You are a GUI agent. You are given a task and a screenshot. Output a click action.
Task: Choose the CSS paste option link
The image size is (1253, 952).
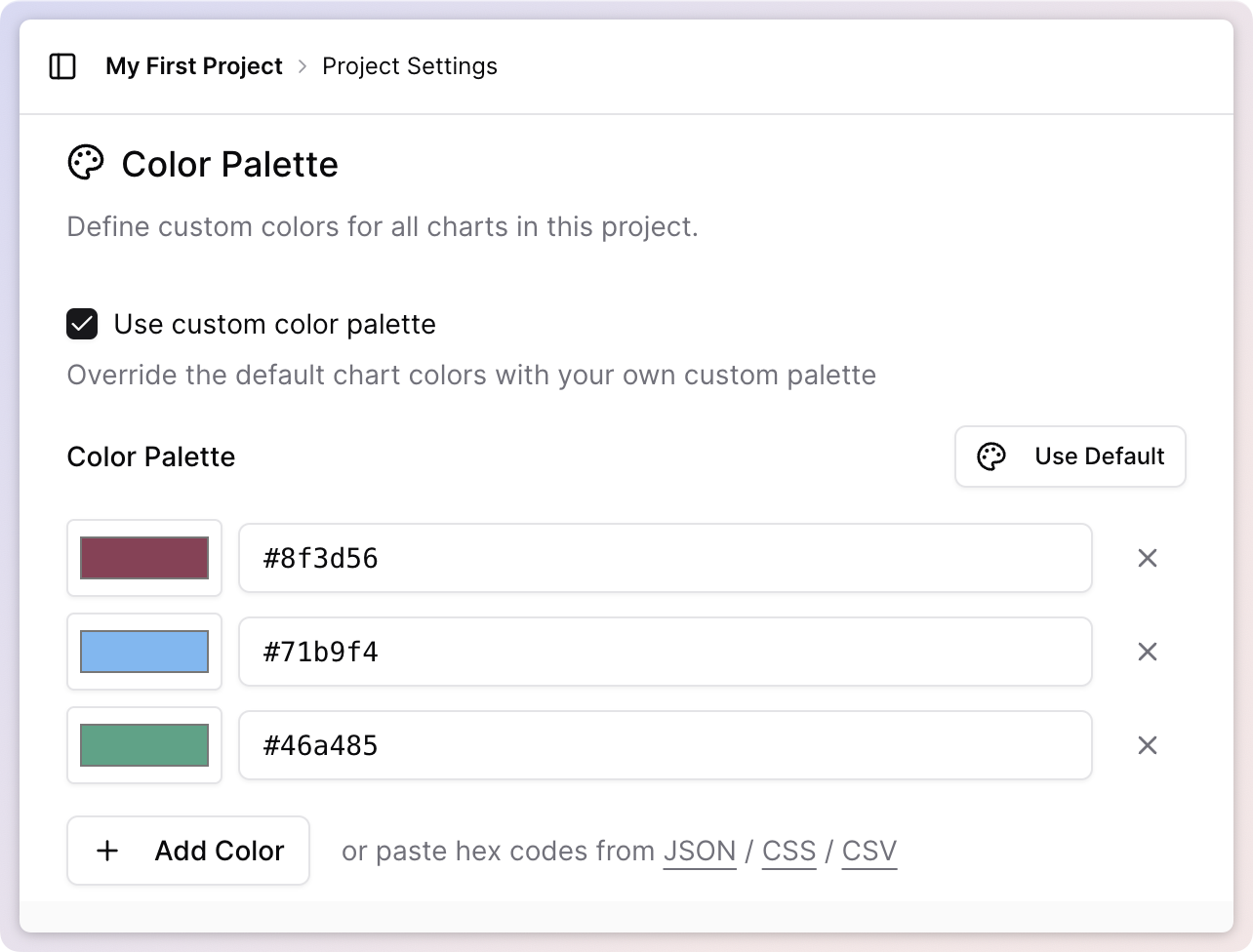click(788, 851)
